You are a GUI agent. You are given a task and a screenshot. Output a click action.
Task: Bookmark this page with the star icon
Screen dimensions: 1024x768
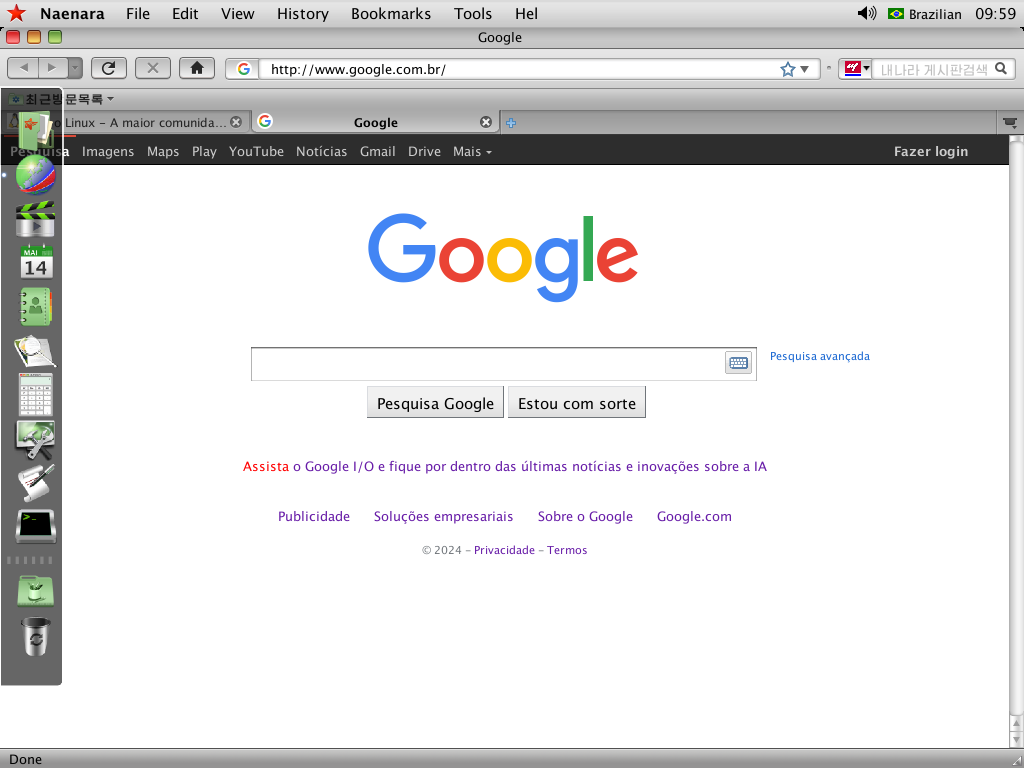coord(788,69)
